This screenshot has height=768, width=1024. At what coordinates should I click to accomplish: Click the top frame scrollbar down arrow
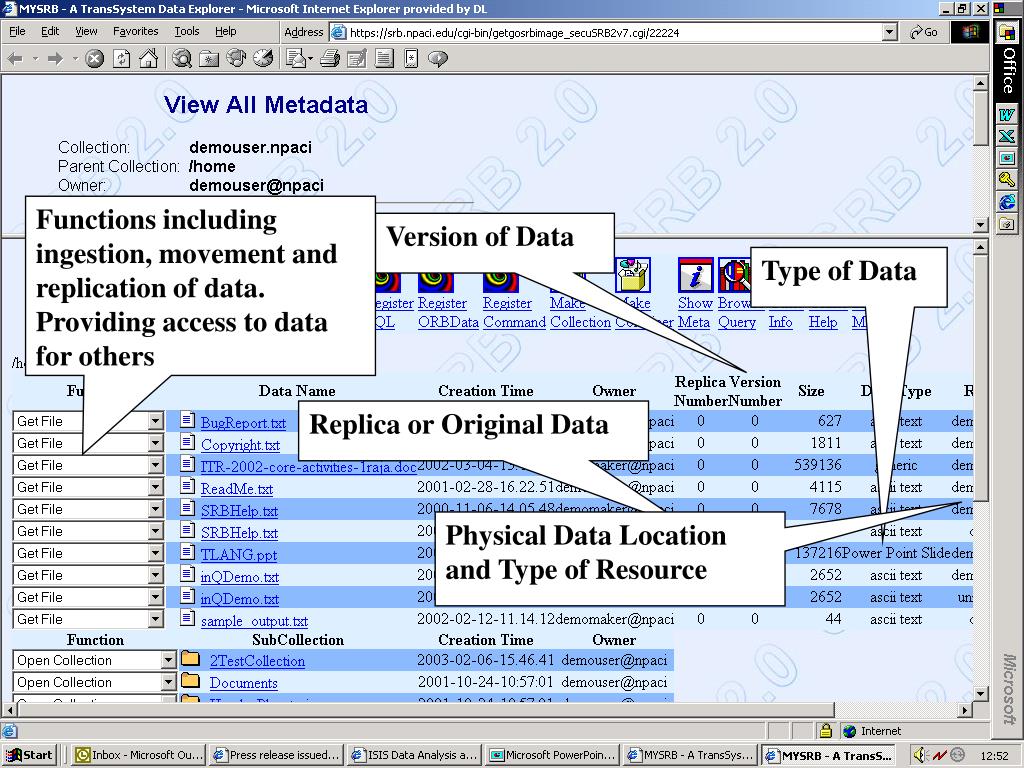tap(980, 225)
